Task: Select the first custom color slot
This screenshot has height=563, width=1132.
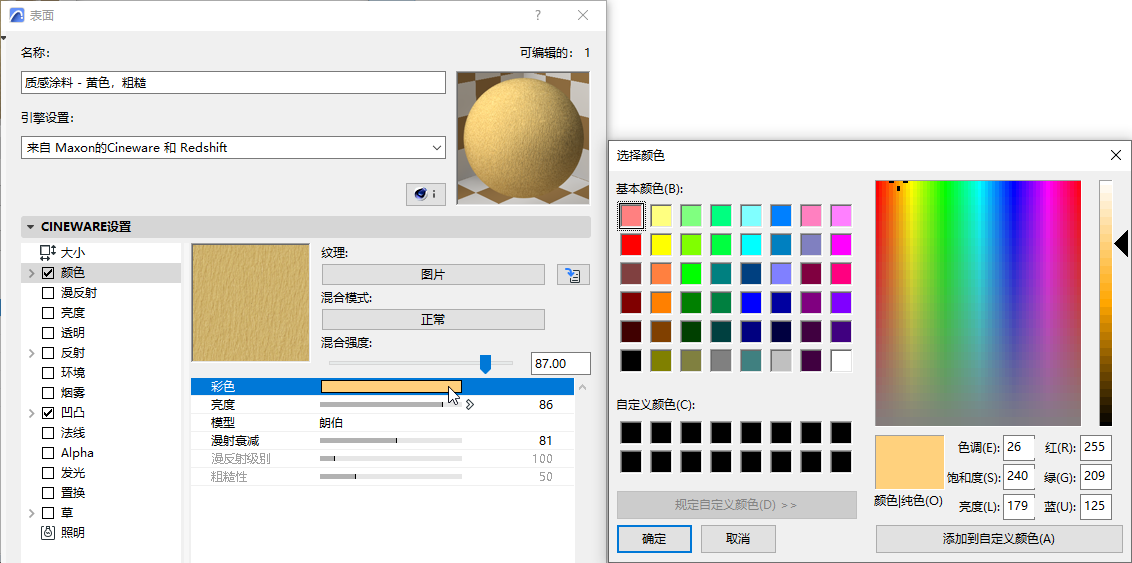Action: (x=631, y=432)
